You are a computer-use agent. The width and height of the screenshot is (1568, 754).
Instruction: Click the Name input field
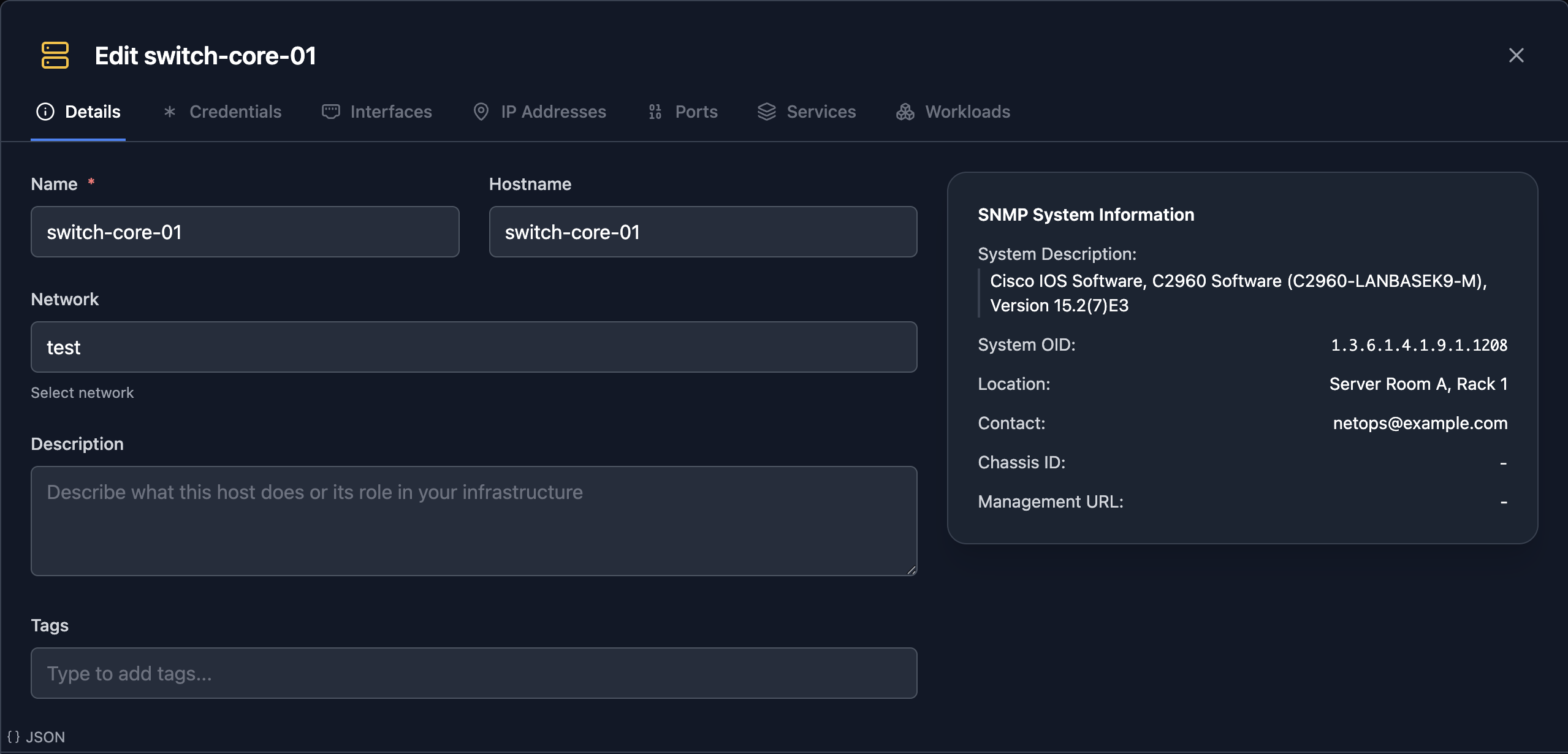(x=245, y=232)
